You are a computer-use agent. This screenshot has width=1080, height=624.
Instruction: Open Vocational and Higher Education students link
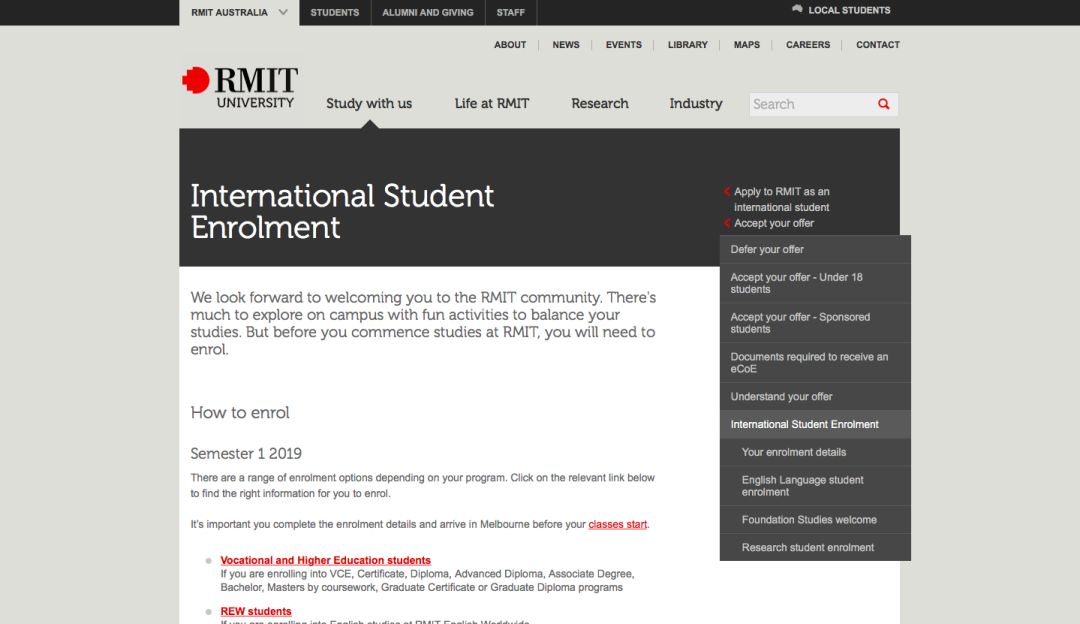point(325,561)
